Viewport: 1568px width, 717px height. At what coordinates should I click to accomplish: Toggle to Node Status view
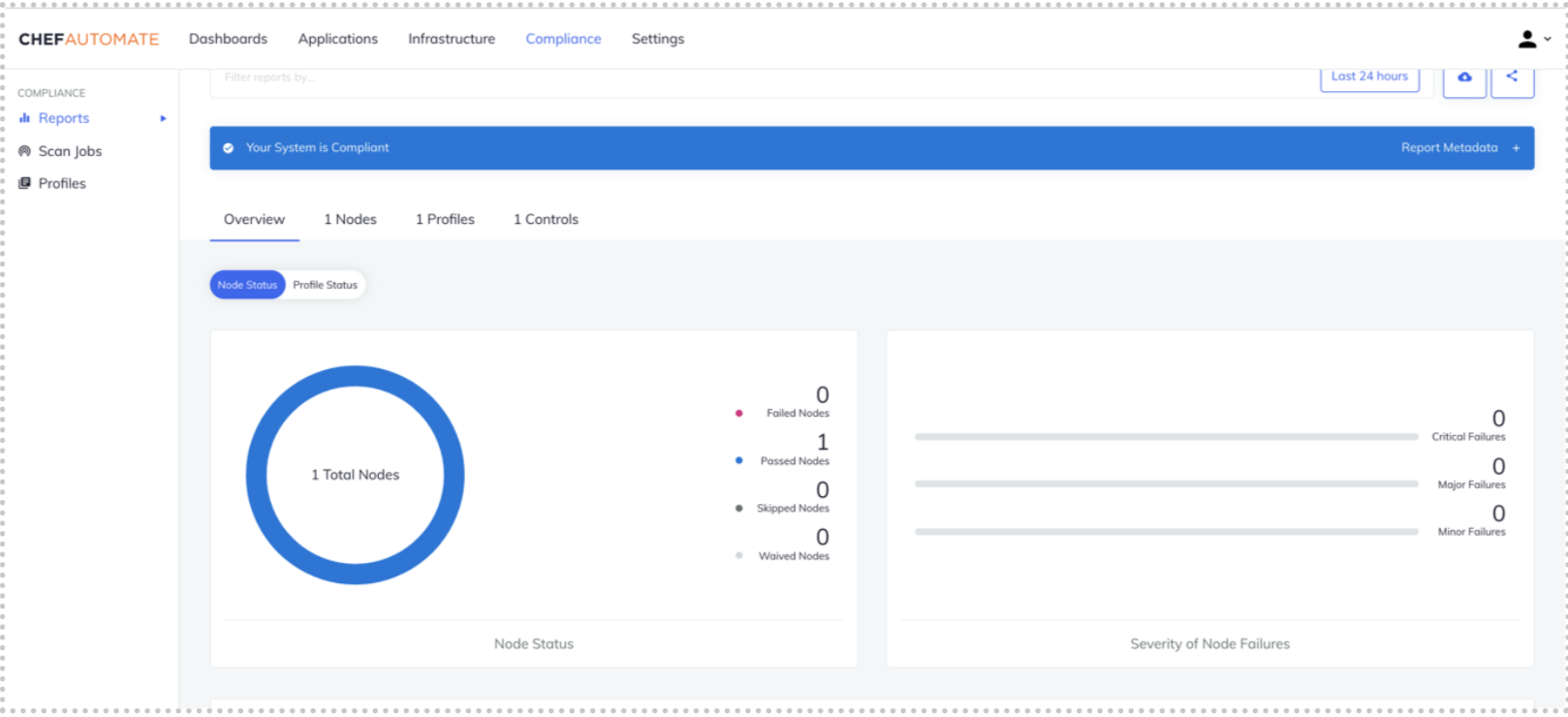247,285
